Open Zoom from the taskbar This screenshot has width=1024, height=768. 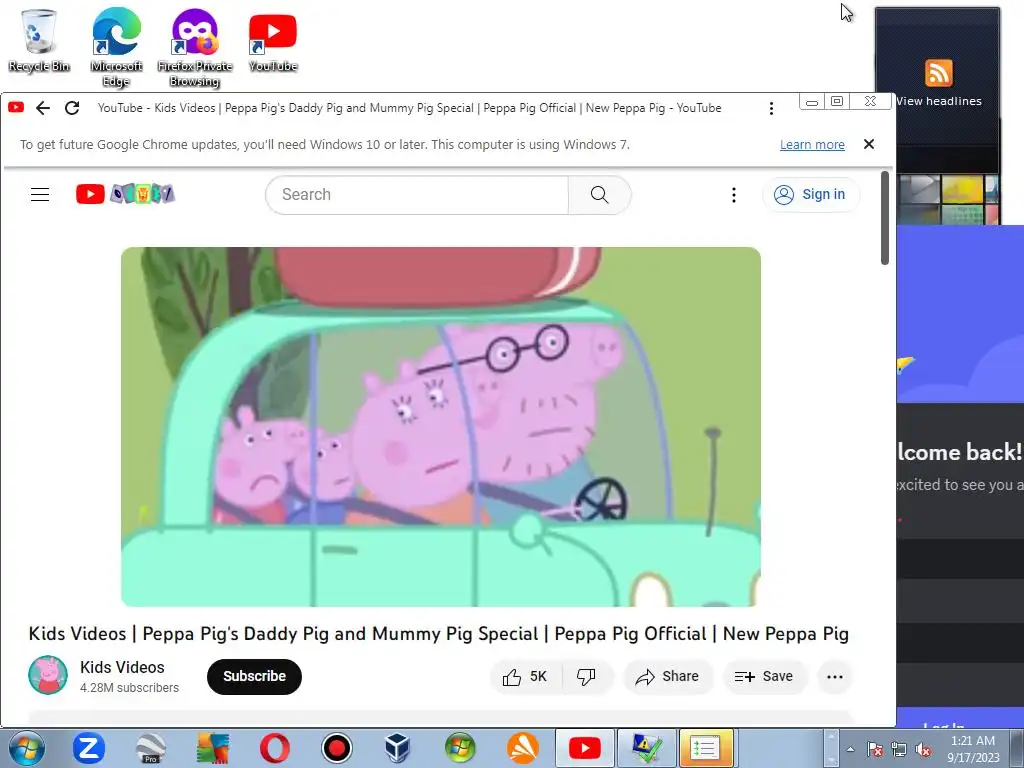(x=89, y=748)
